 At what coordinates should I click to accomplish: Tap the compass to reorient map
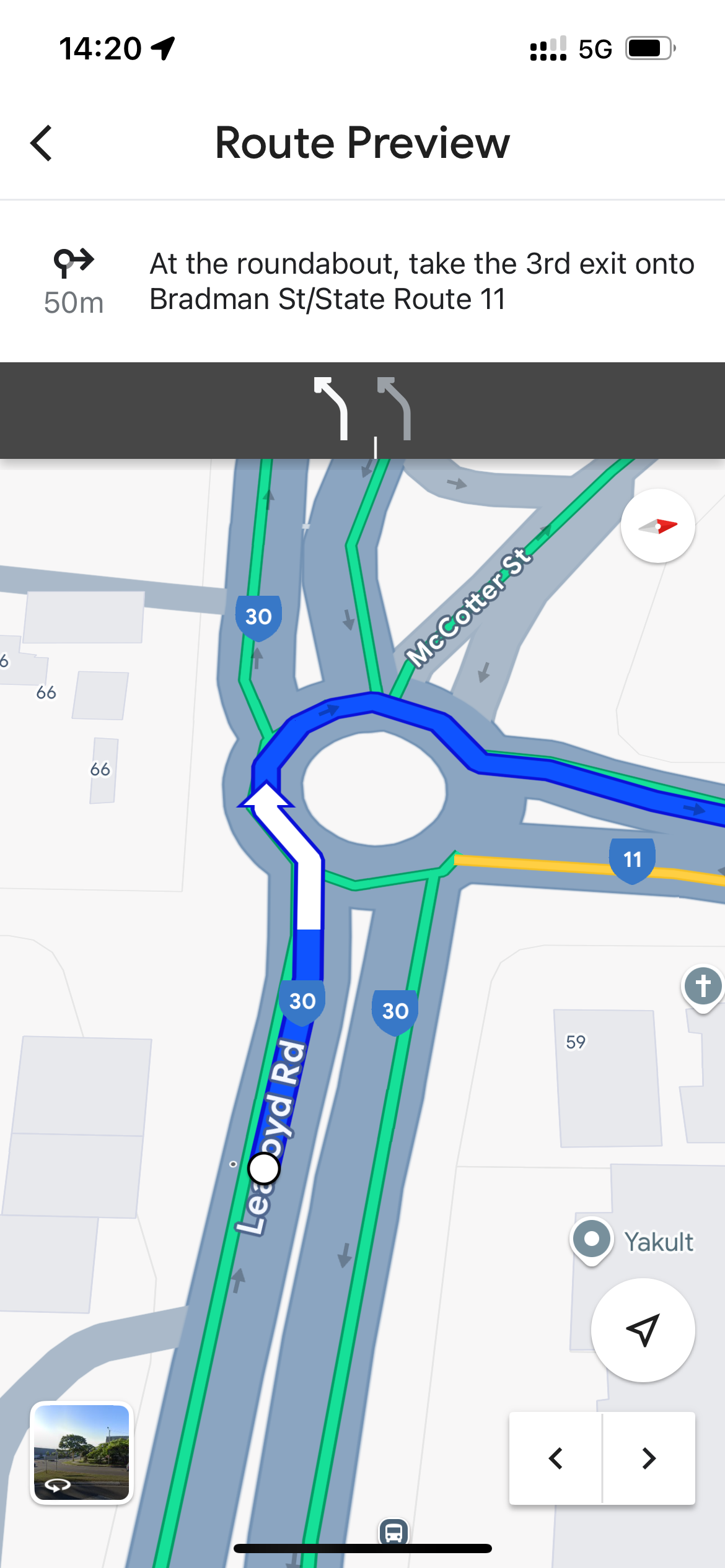point(657,526)
